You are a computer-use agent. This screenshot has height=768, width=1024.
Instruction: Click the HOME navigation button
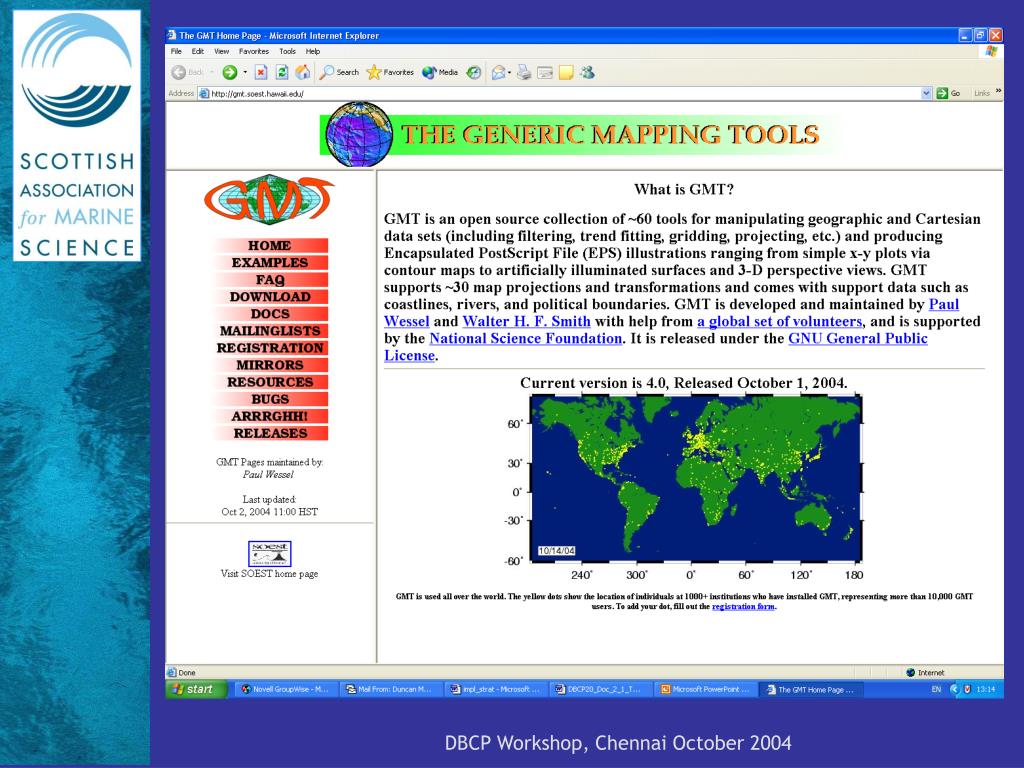click(x=270, y=246)
